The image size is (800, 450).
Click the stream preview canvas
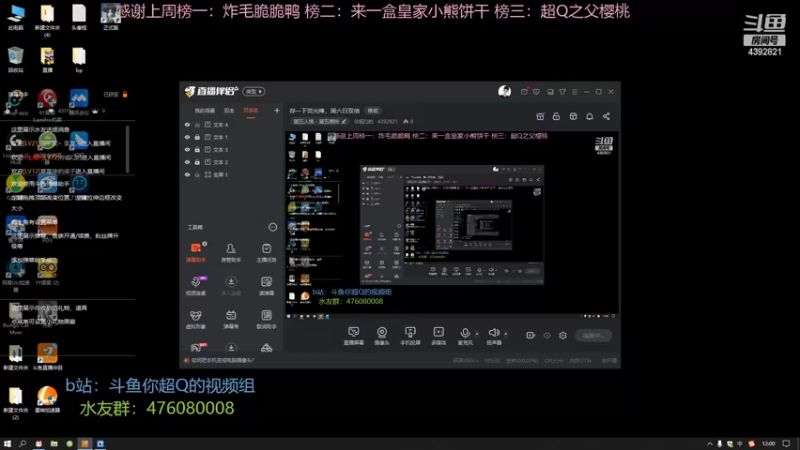[452, 226]
